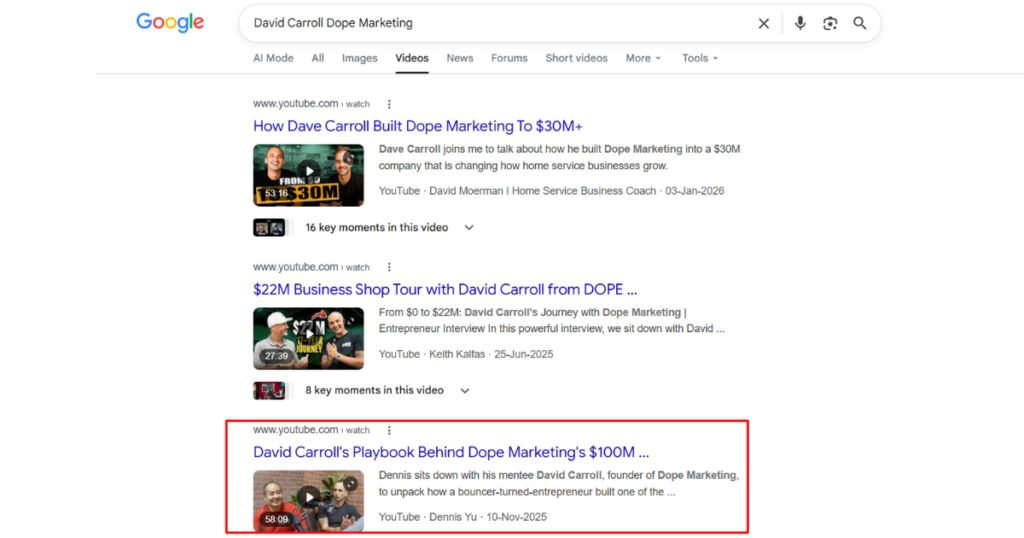Switch to the Forums tab
Screen dimensions: 1024x538
pos(509,58)
